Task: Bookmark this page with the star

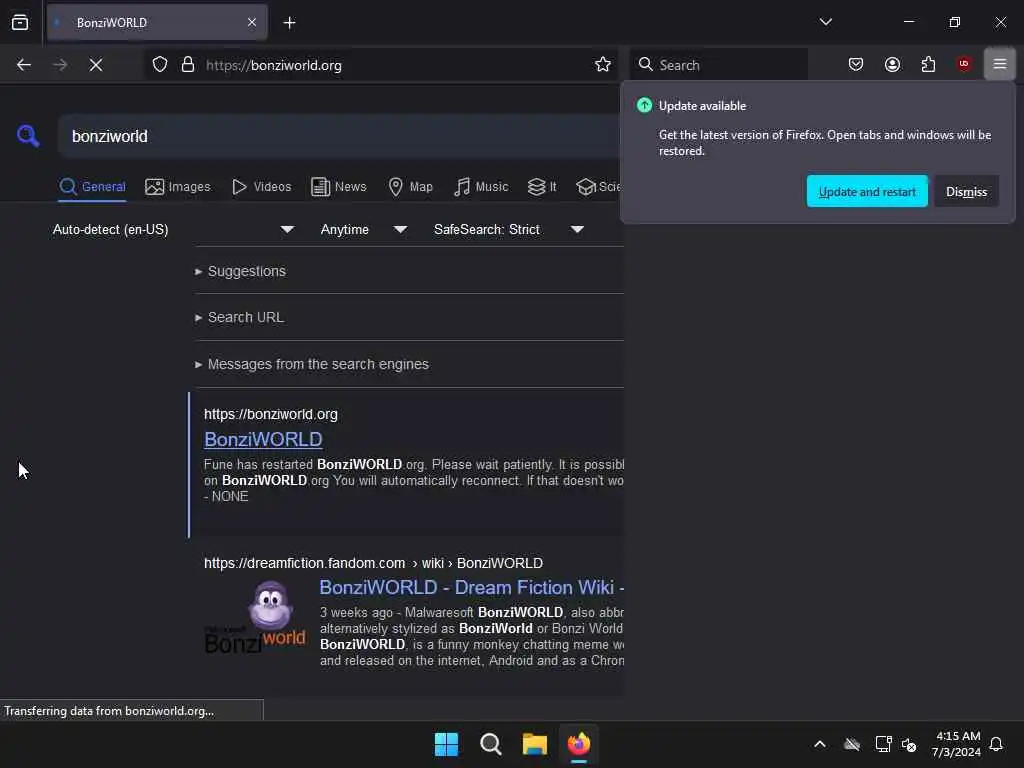Action: click(602, 65)
